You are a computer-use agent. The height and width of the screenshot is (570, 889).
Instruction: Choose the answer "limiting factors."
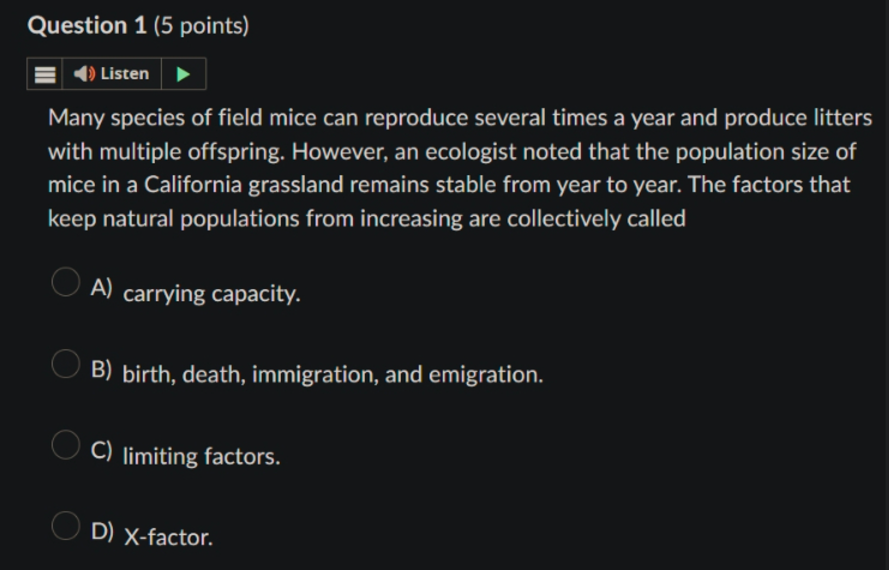click(x=201, y=456)
